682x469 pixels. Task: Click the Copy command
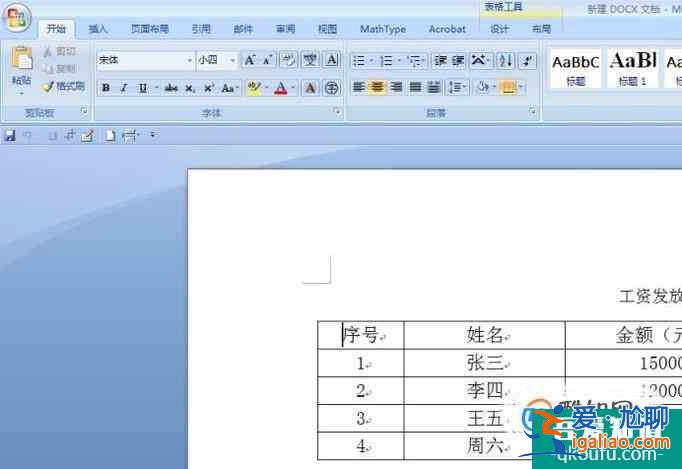coord(60,68)
